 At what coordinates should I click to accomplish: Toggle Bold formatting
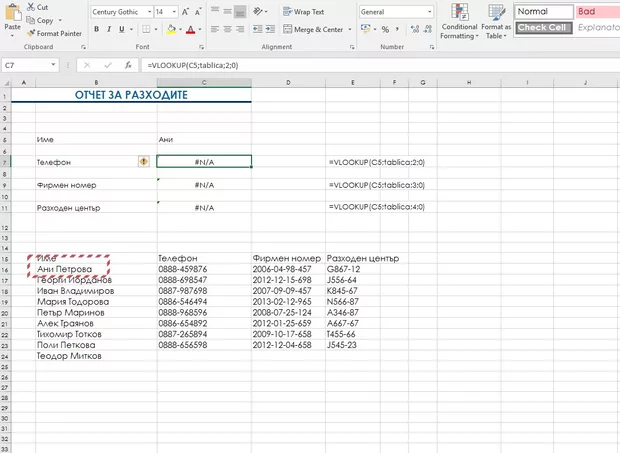[96, 29]
